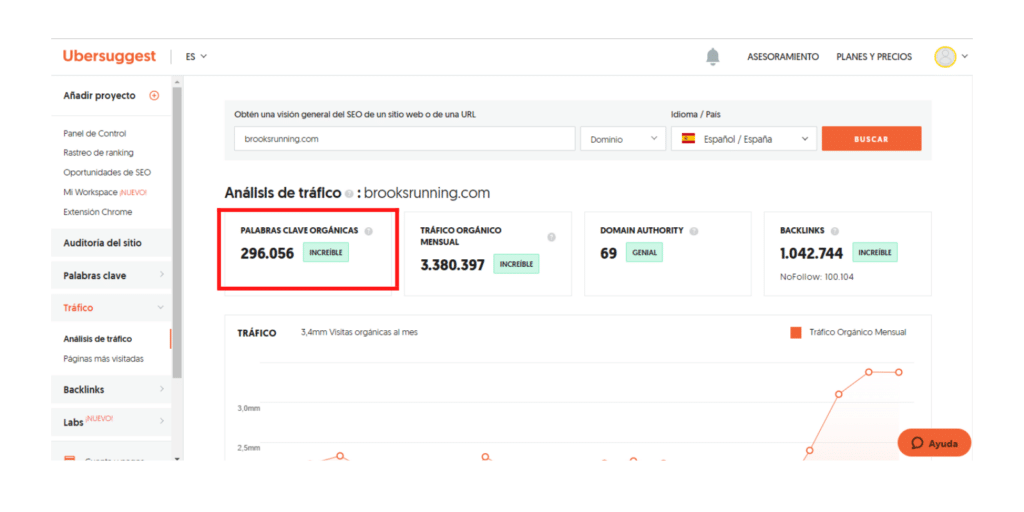Viewport: 1024px width, 512px height.
Task: Open Extensión Chrome link
Action: coord(97,212)
